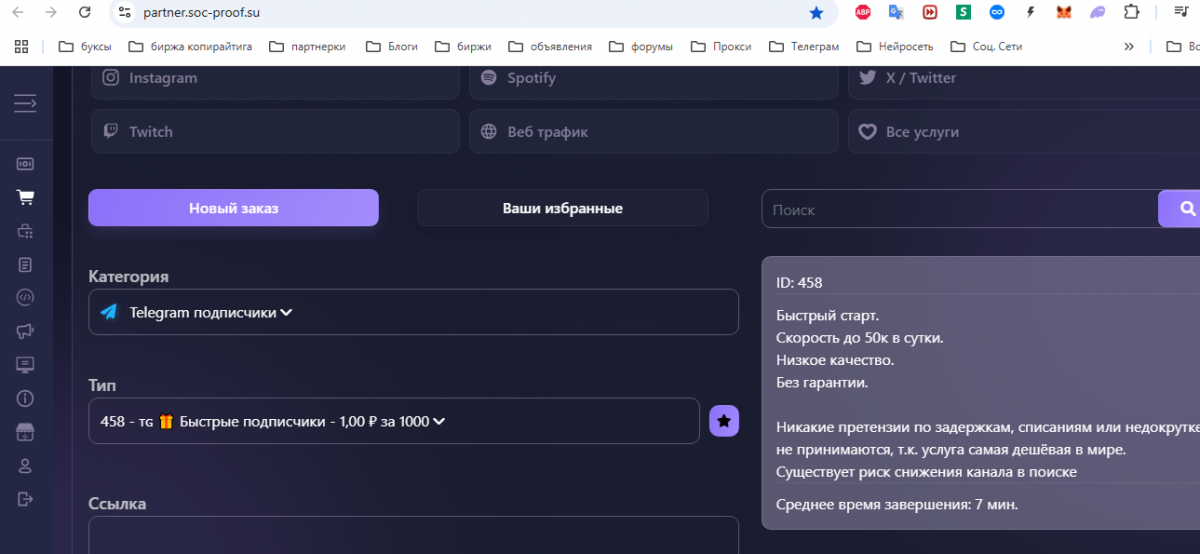
Task: Open the MetaMask fox extension
Action: [1064, 13]
